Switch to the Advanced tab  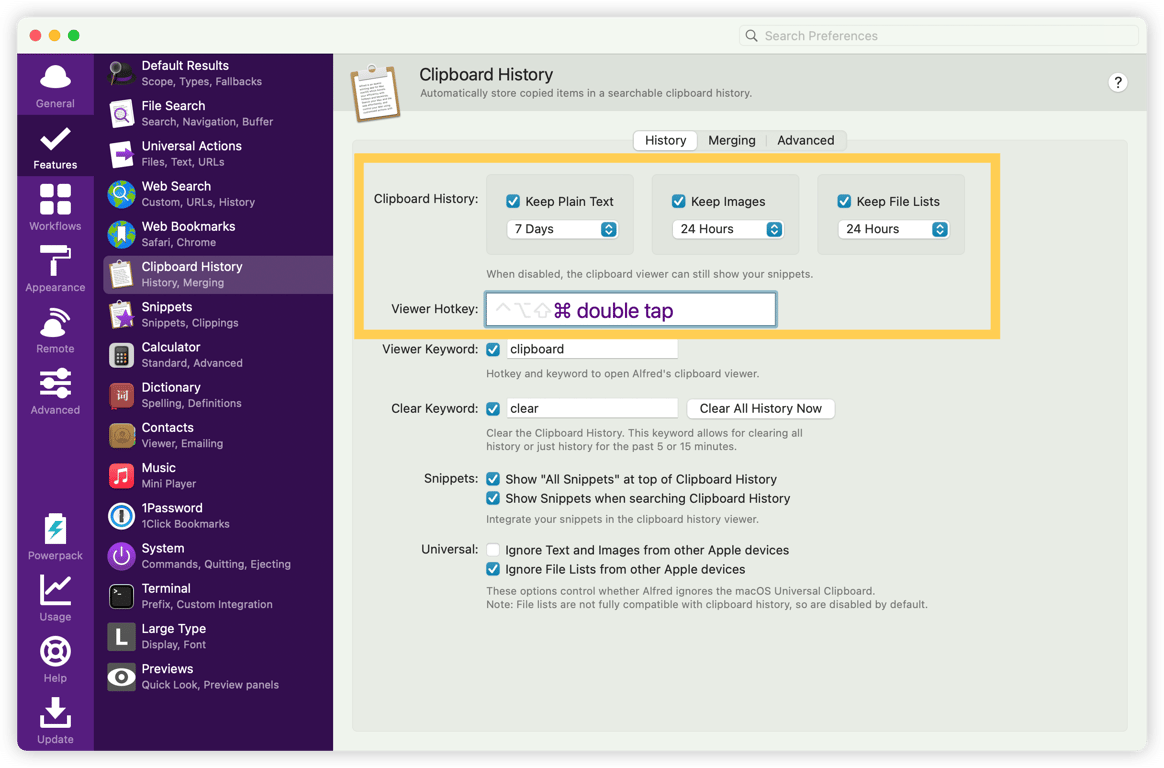pos(805,140)
